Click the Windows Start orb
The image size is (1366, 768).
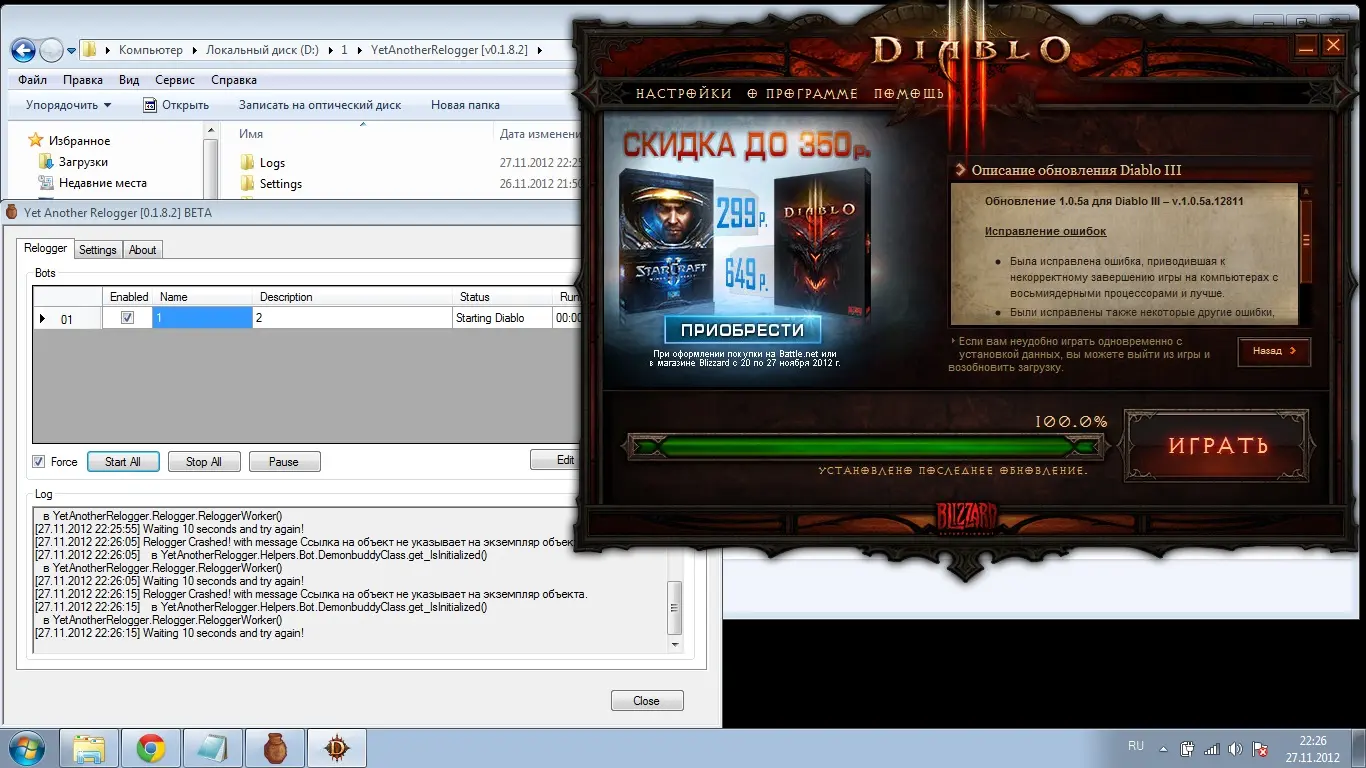point(24,748)
